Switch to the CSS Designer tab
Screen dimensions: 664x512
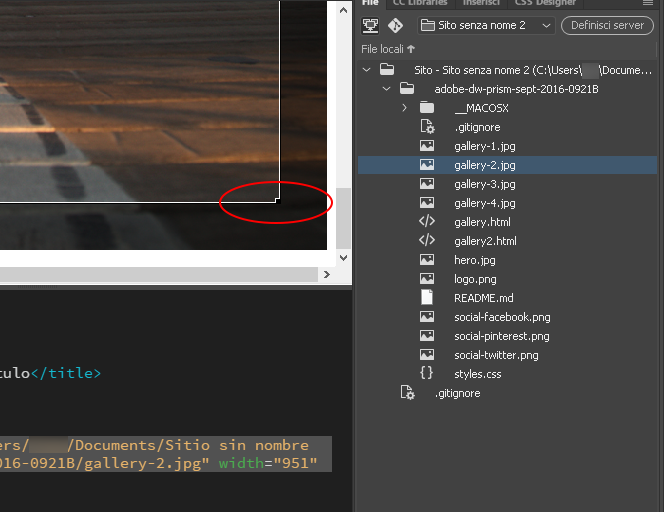[546, 3]
